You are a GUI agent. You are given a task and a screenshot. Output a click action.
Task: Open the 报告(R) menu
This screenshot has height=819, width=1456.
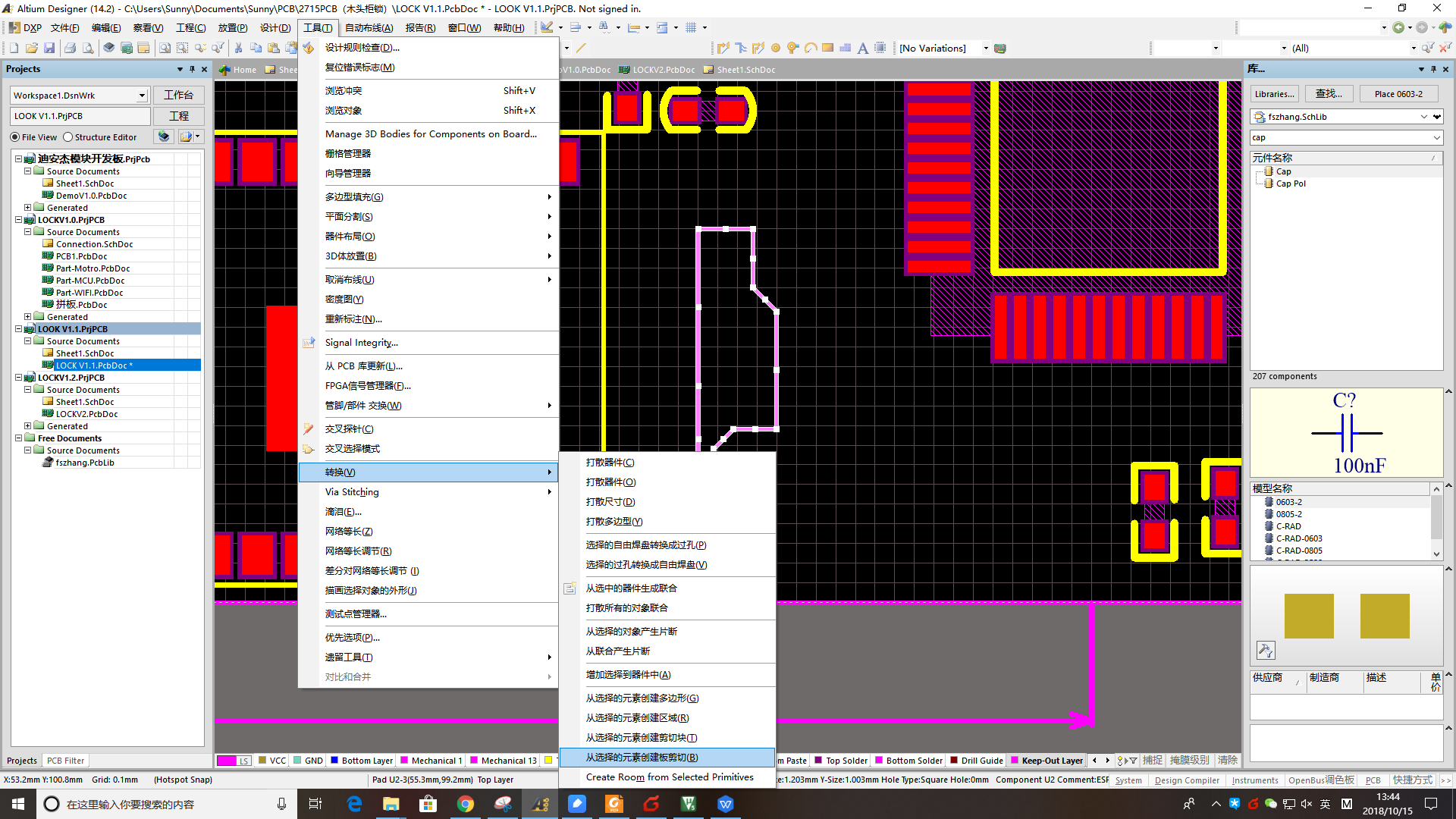click(x=420, y=27)
